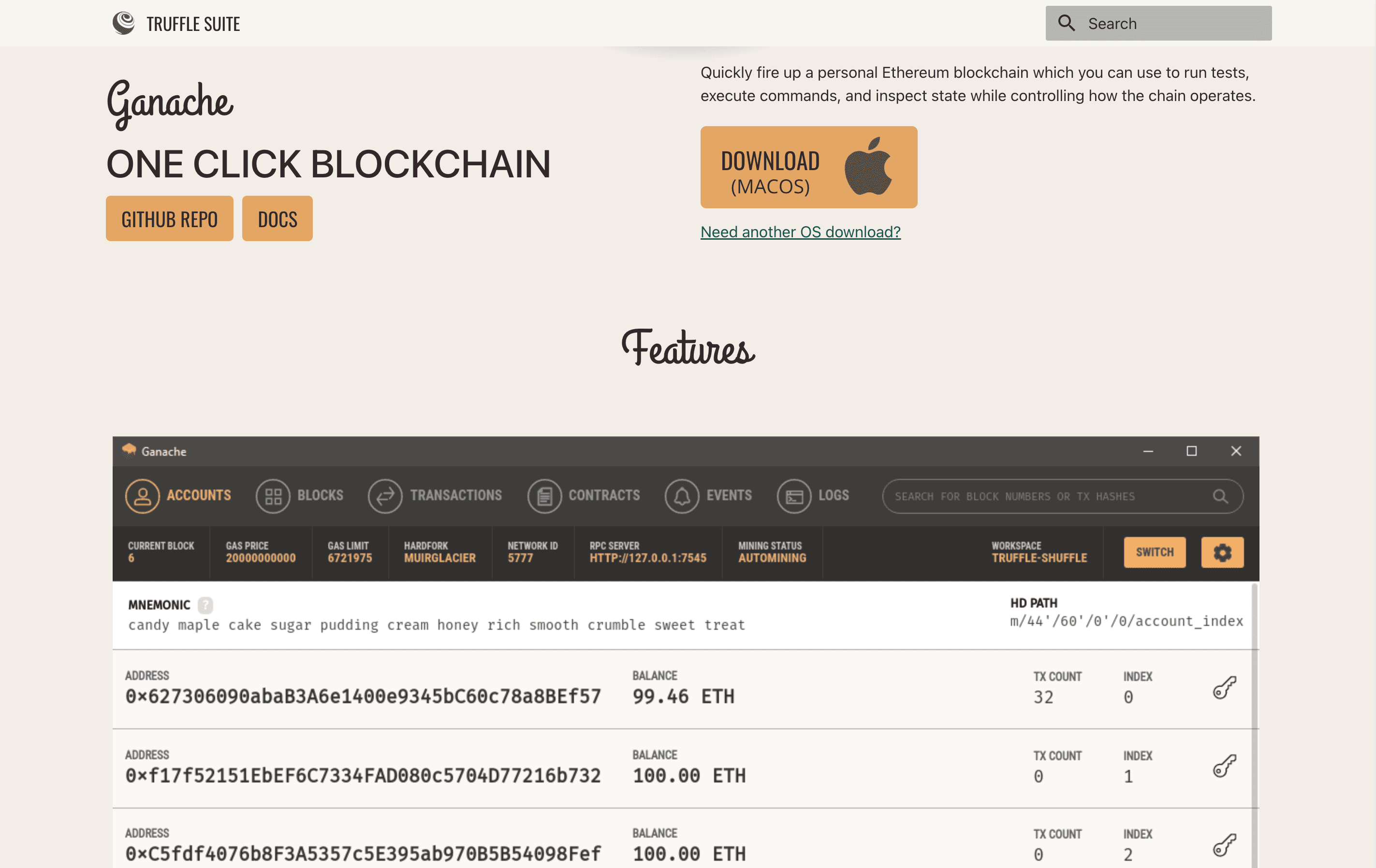This screenshot has width=1376, height=868.
Task: Click address 0xC5fdf4076b8F3A5357c5E395ab970B5B54098Fef
Action: [x=363, y=854]
